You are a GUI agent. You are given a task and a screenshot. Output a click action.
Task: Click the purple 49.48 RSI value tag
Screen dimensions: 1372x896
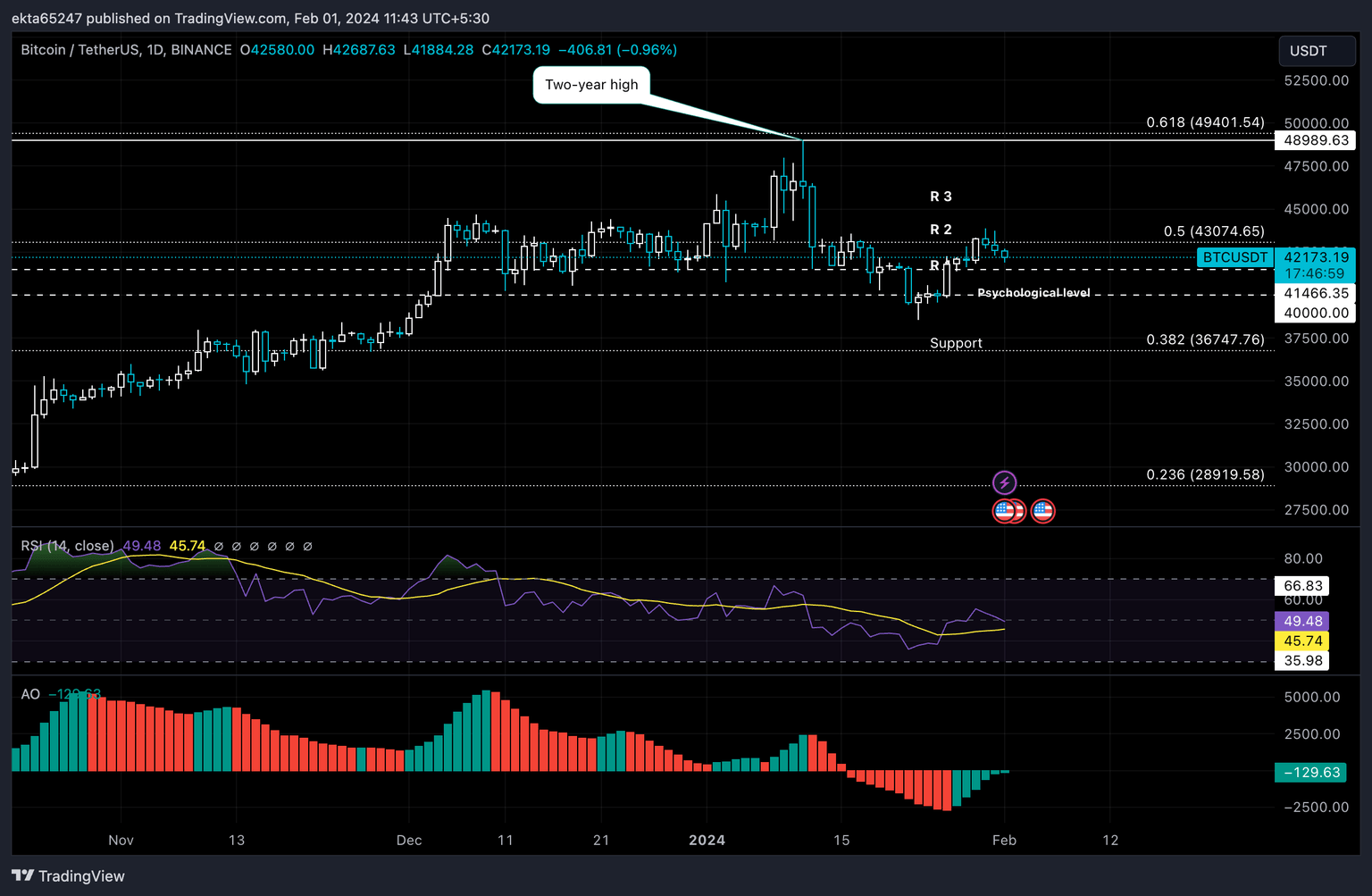1303,621
